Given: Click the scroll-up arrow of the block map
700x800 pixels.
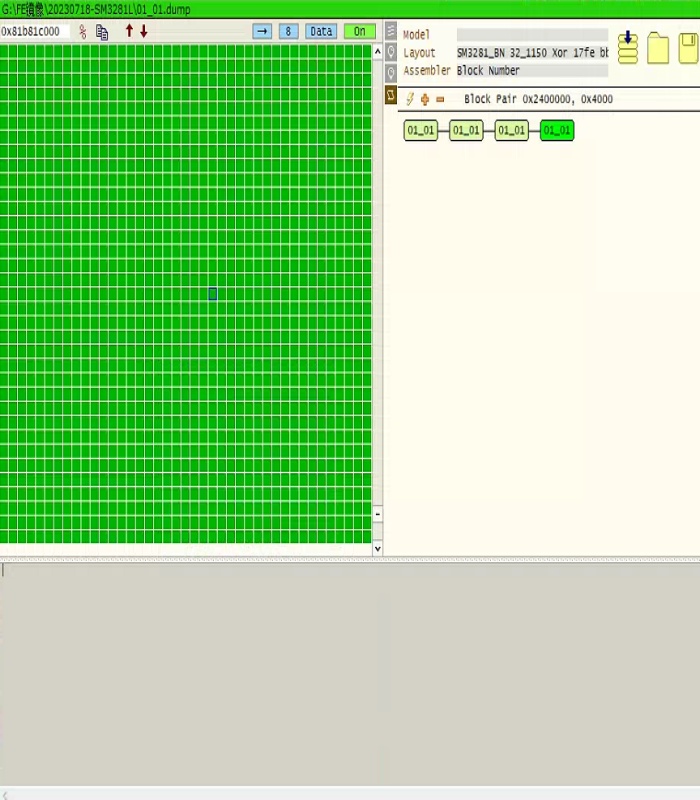Looking at the screenshot, I should (x=378, y=52).
